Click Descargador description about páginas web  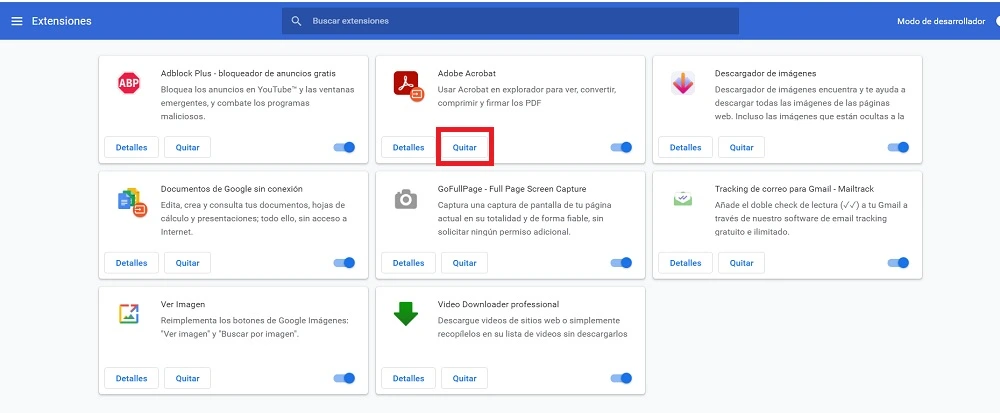[809, 103]
